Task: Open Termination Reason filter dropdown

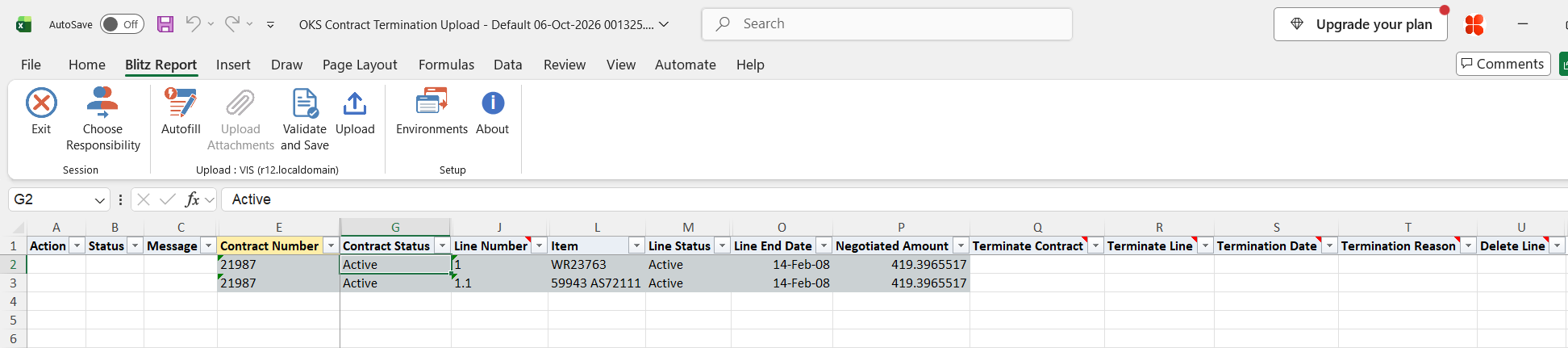Action: click(x=1469, y=245)
